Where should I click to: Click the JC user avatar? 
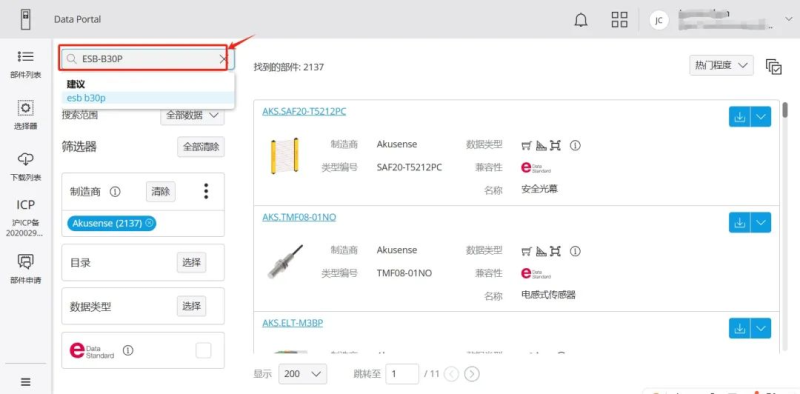click(x=659, y=20)
